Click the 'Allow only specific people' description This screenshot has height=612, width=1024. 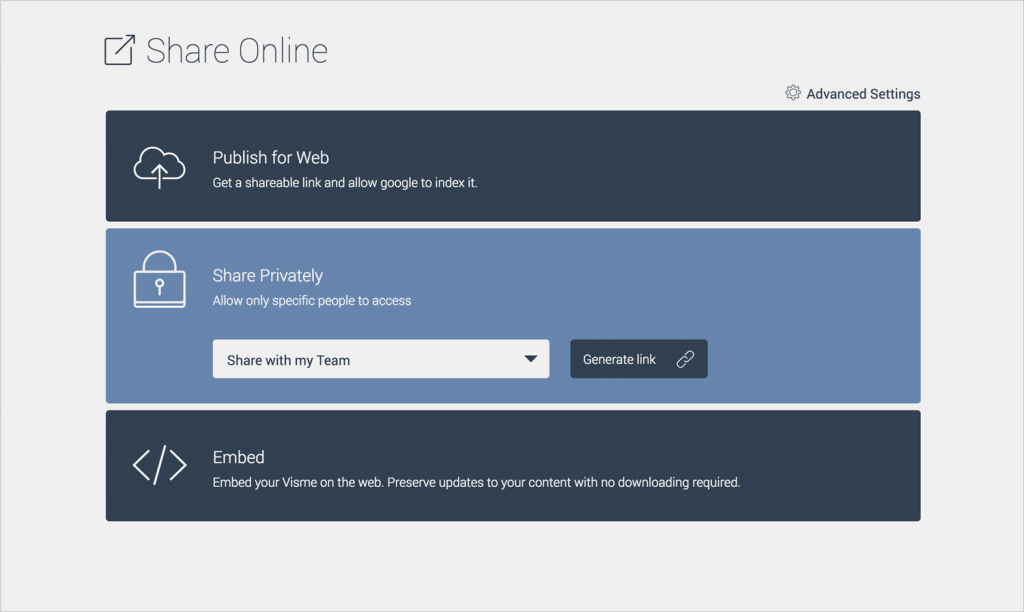tap(312, 300)
